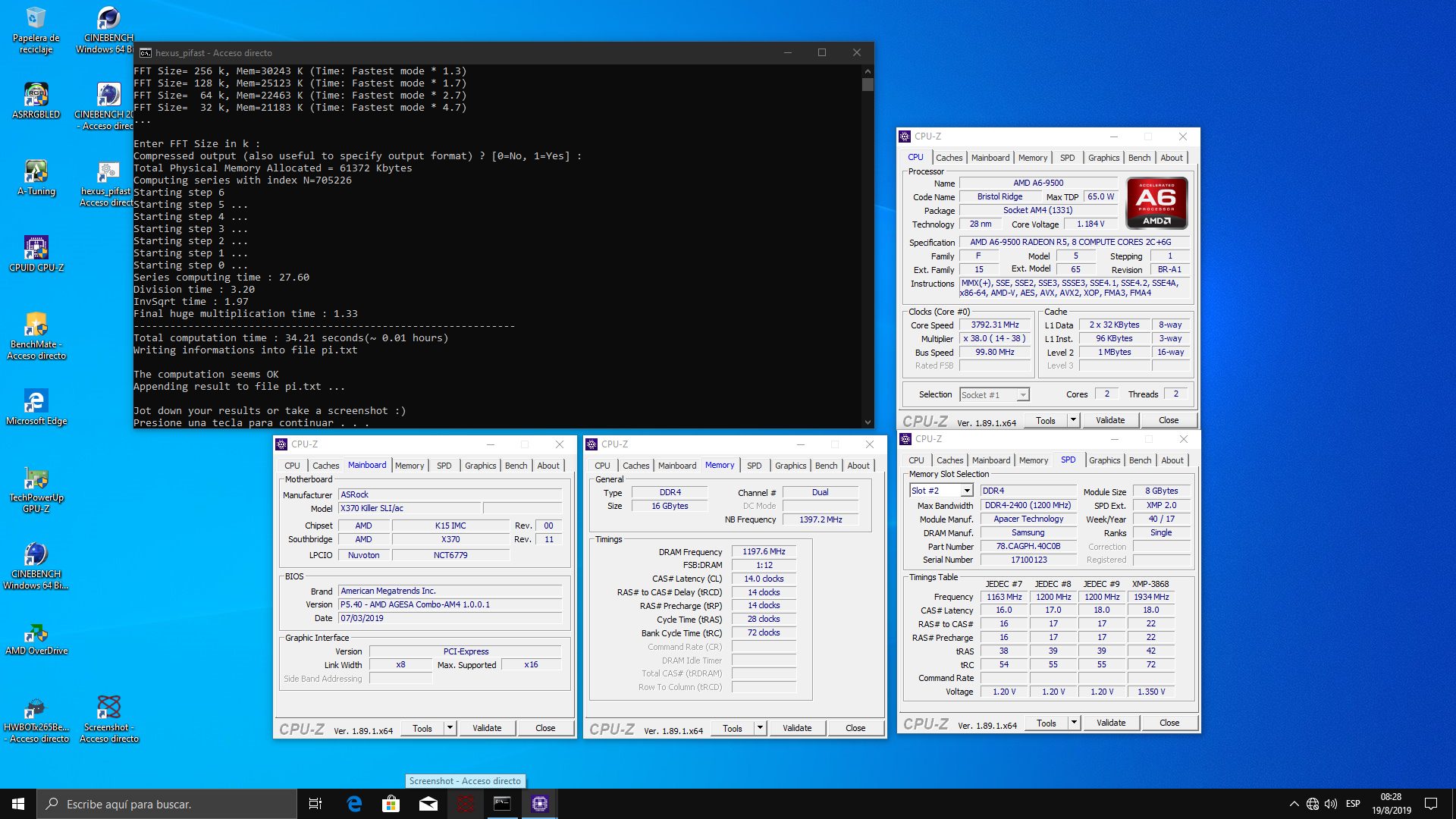Open CINEBENCH Windows 64 Bit icon above AMD OverDrive

point(36,566)
